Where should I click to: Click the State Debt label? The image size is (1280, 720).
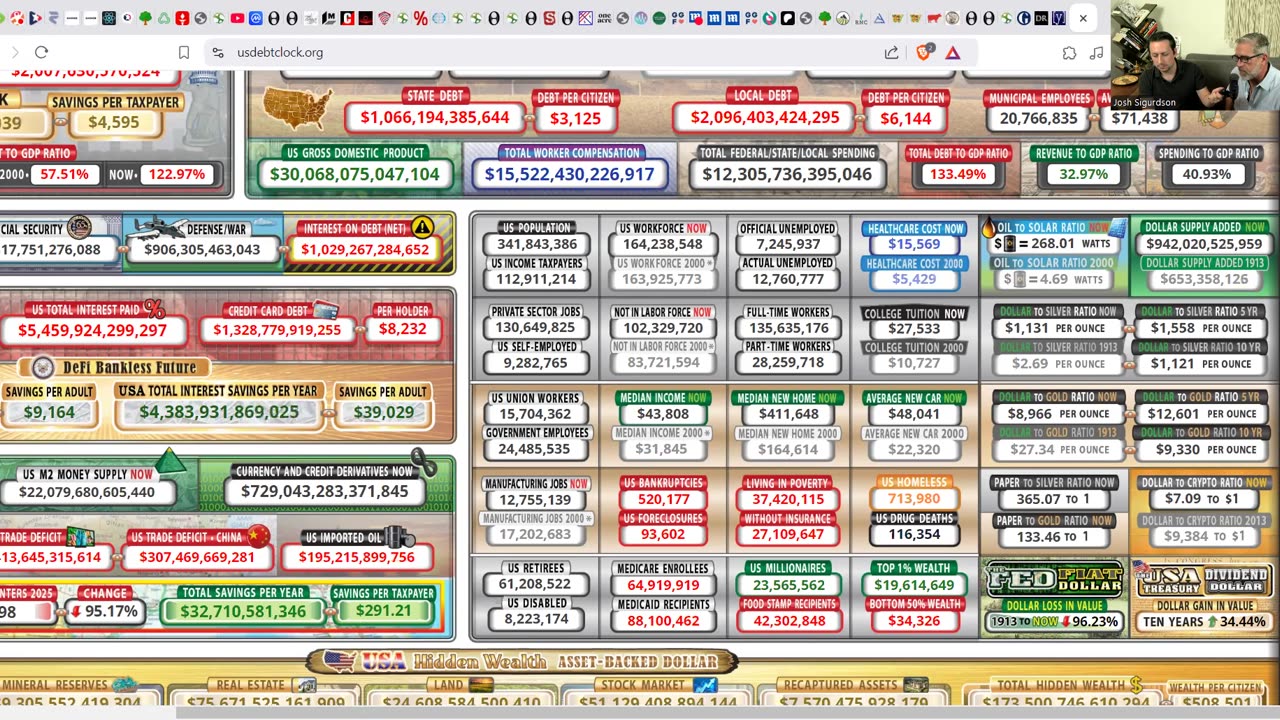[435, 96]
